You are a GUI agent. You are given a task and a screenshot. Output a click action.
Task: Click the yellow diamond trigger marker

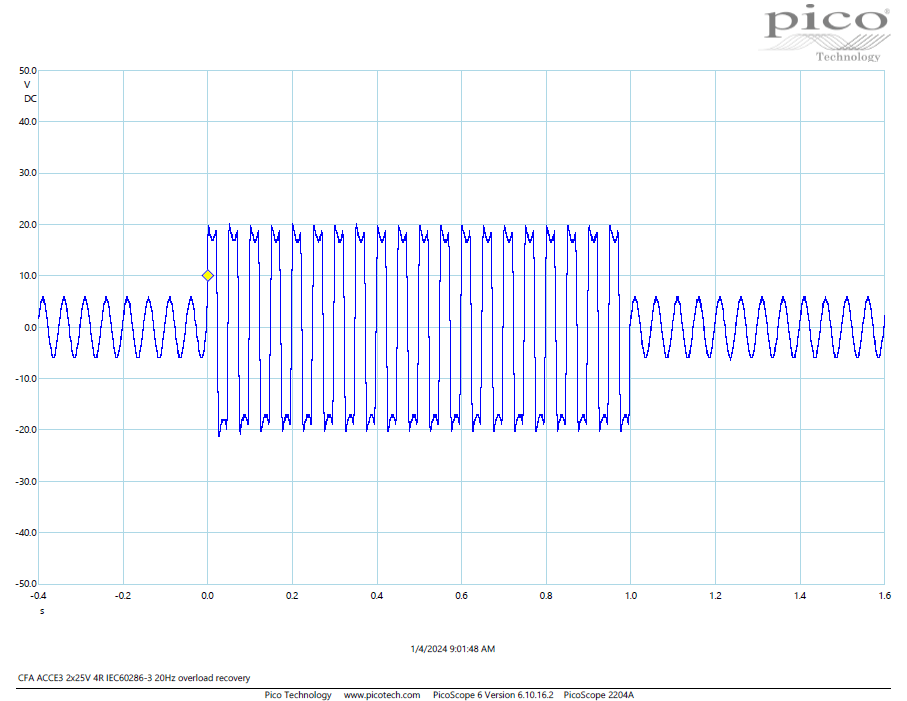point(208,276)
